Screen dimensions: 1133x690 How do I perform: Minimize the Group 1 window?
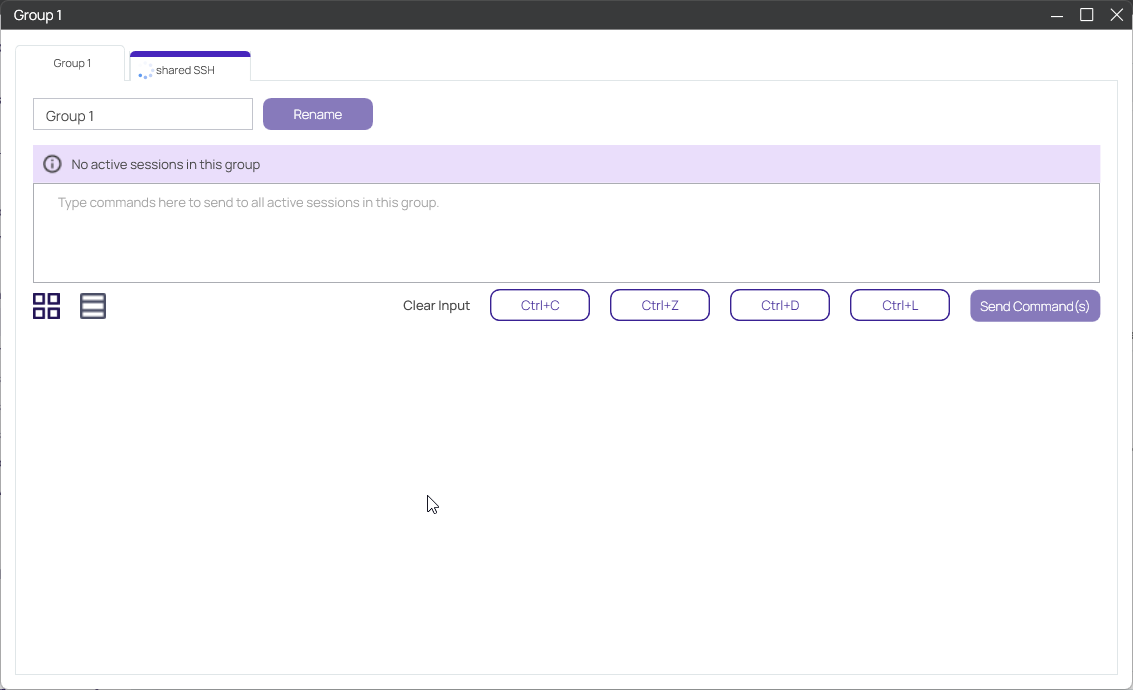tap(1056, 15)
